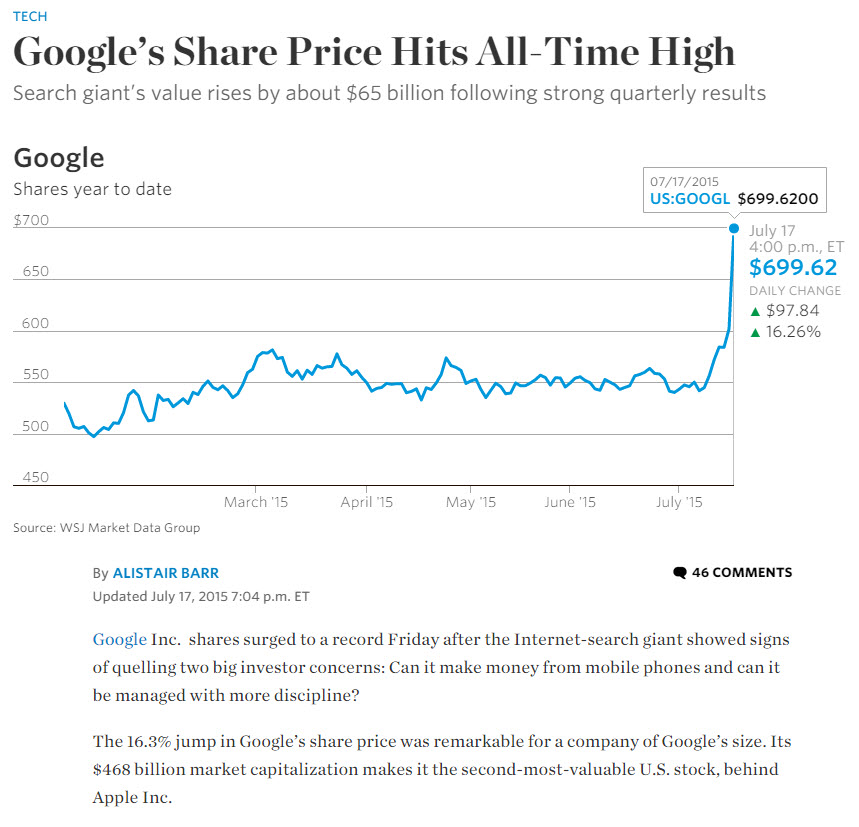This screenshot has height=827, width=859.
Task: Click the headline about Google's share price
Action: coord(373,52)
